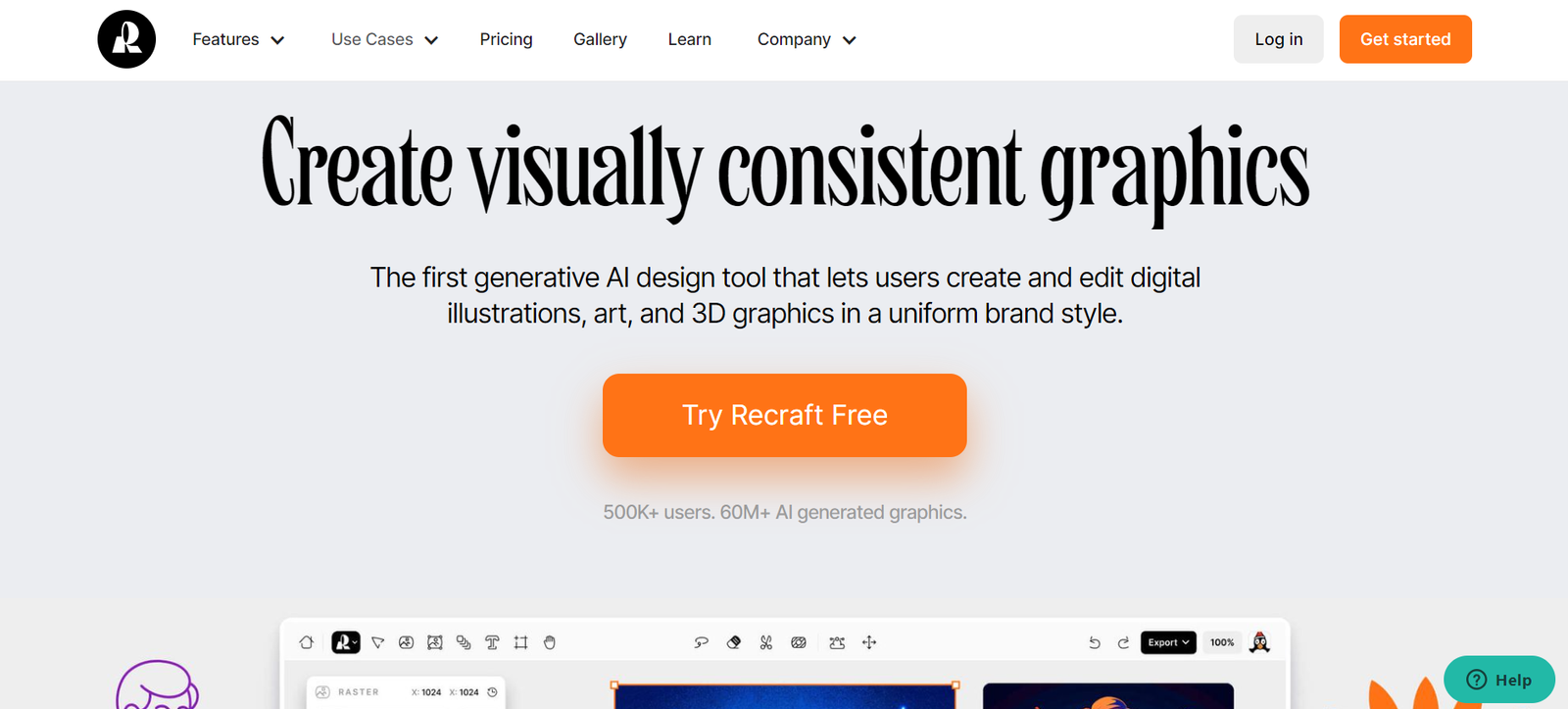The image size is (1568, 709).
Task: Pick the Eraser tool icon
Action: (x=734, y=642)
